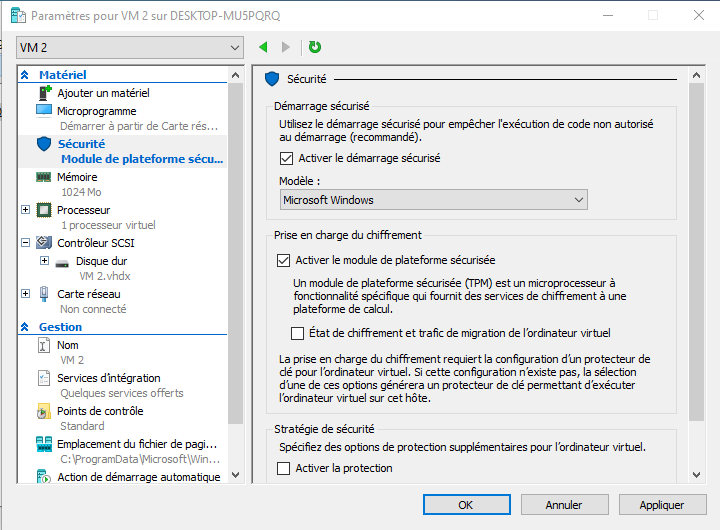This screenshot has width=720, height=530.
Task: Select the Mémoire chip icon
Action: 43,177
